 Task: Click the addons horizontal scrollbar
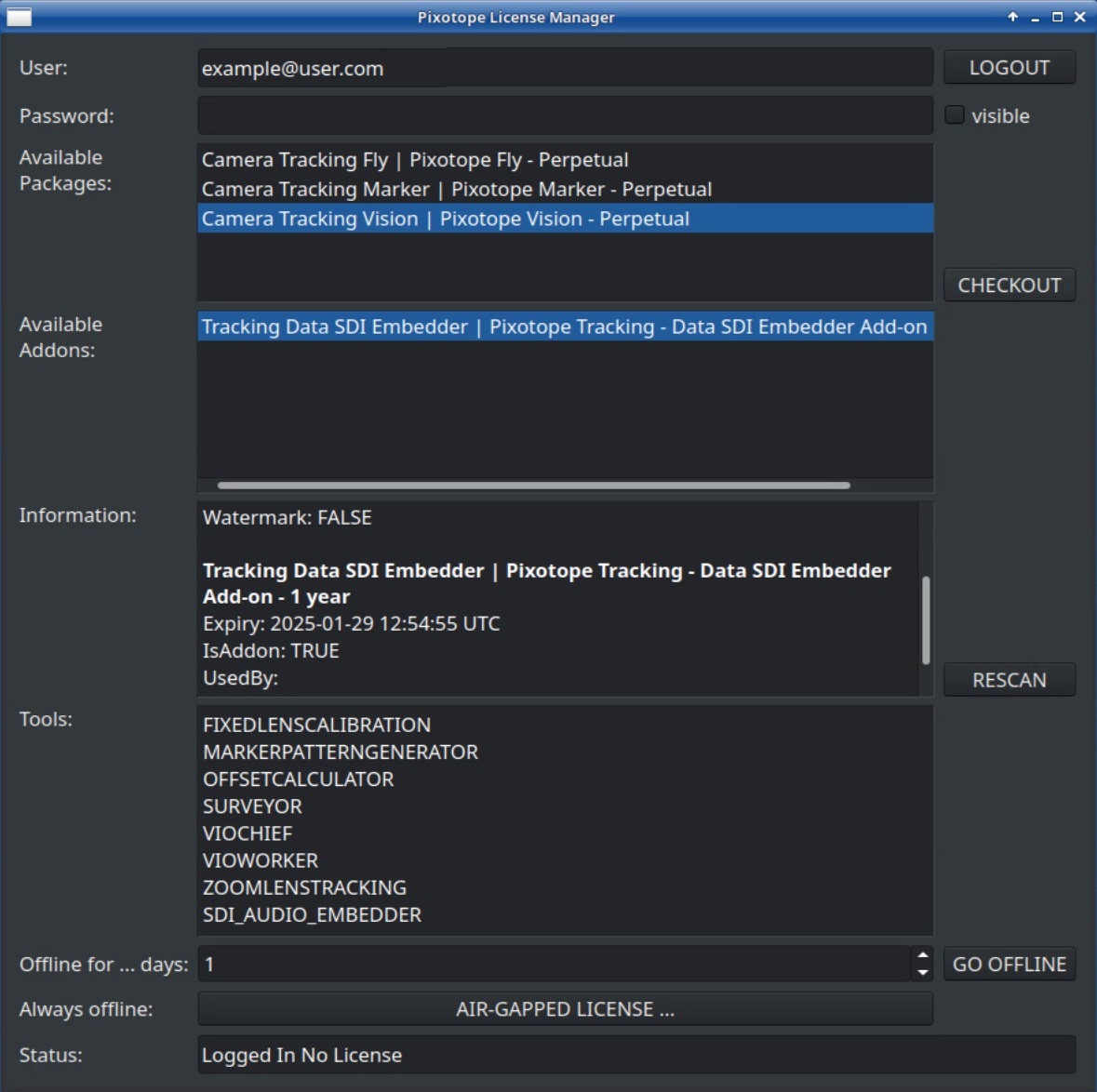(533, 486)
